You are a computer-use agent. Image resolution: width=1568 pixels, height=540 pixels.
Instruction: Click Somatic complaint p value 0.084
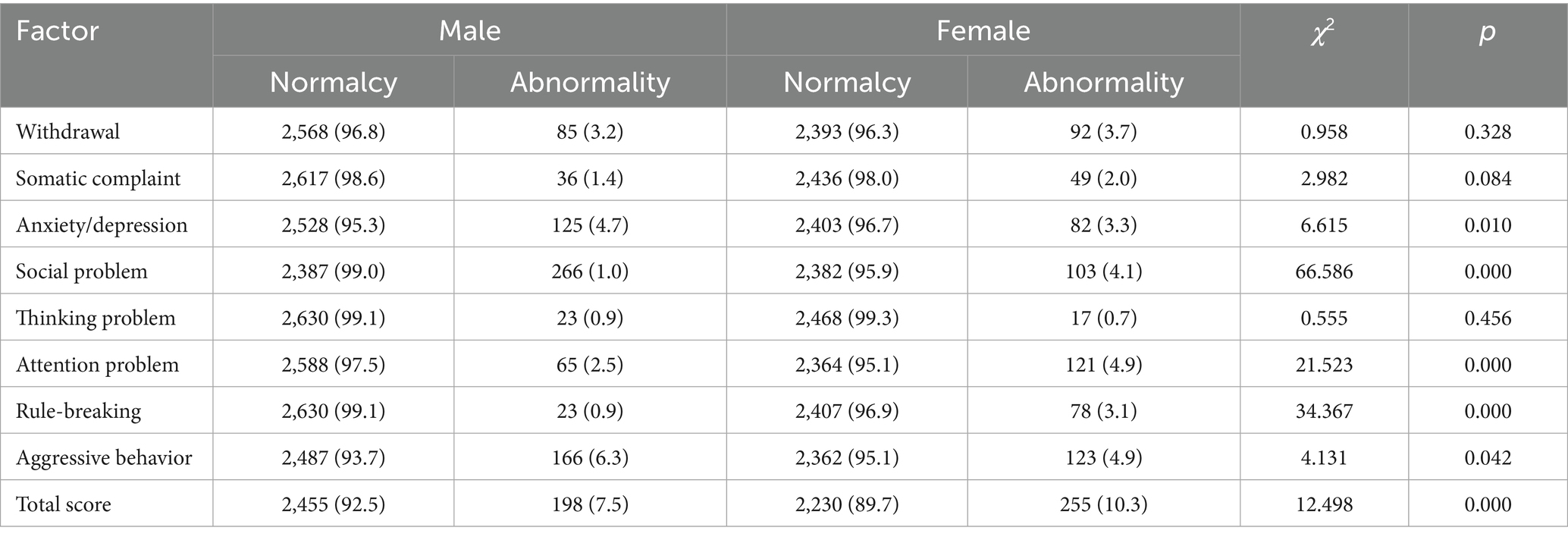point(1488,178)
